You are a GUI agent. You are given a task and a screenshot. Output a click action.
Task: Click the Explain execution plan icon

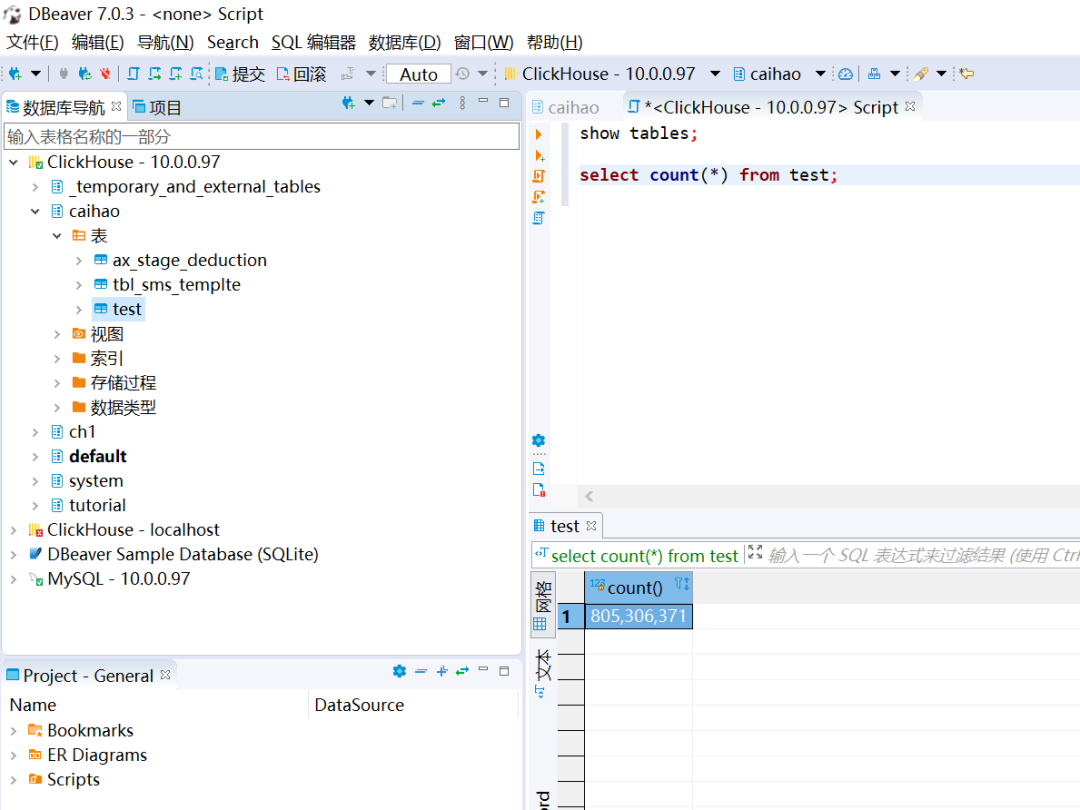pos(539,218)
